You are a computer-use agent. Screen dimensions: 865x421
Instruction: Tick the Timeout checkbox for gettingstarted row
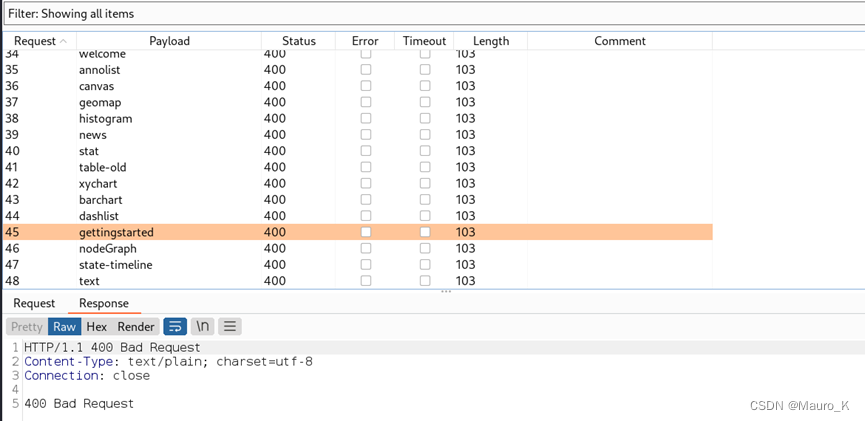point(425,232)
